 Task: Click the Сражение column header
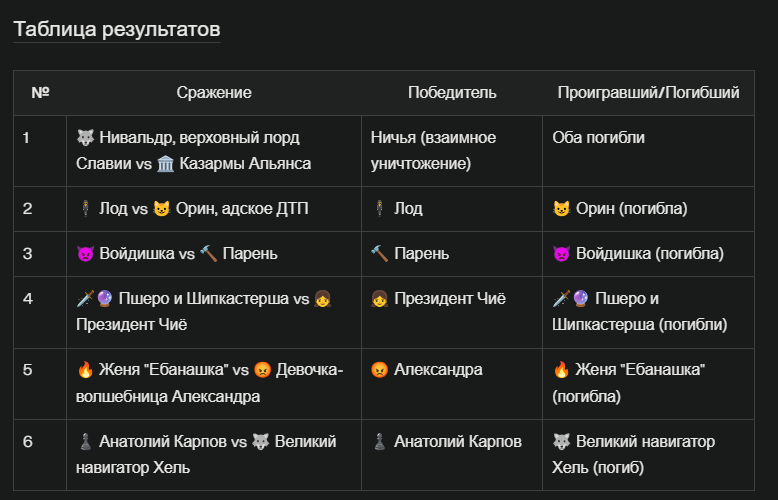tap(214, 93)
